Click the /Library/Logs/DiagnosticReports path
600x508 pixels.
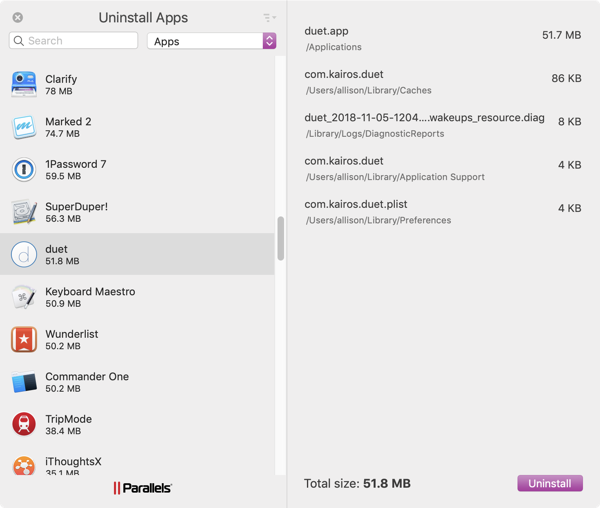[375, 134]
